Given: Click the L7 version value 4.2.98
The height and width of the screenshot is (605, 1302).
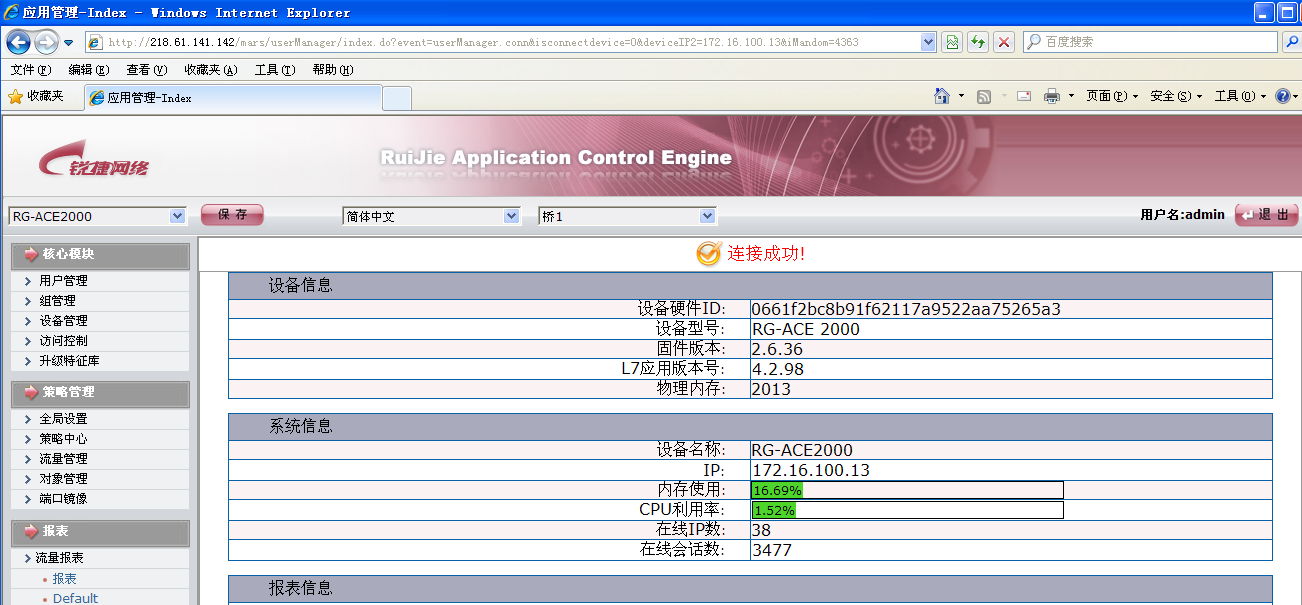Looking at the screenshot, I should point(777,369).
